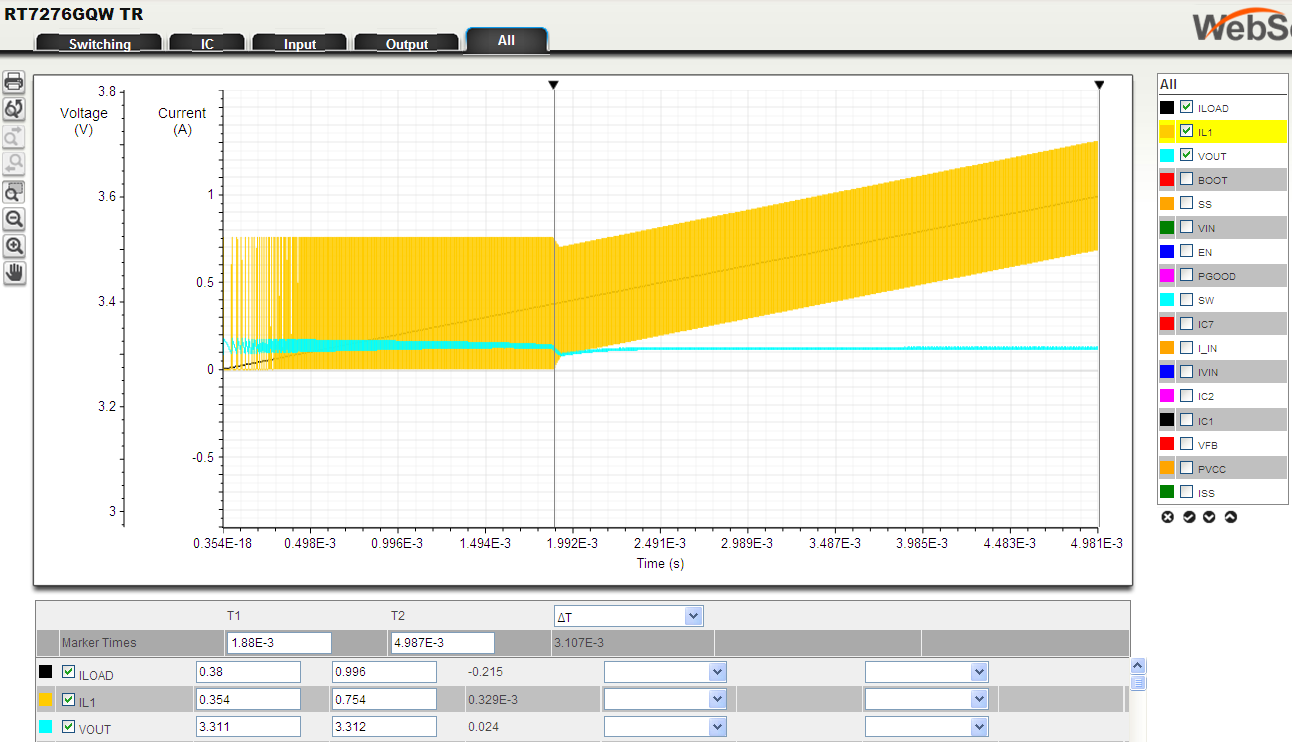The image size is (1292, 742).
Task: Select all signals with the checkmark icon
Action: pyautogui.click(x=1189, y=517)
